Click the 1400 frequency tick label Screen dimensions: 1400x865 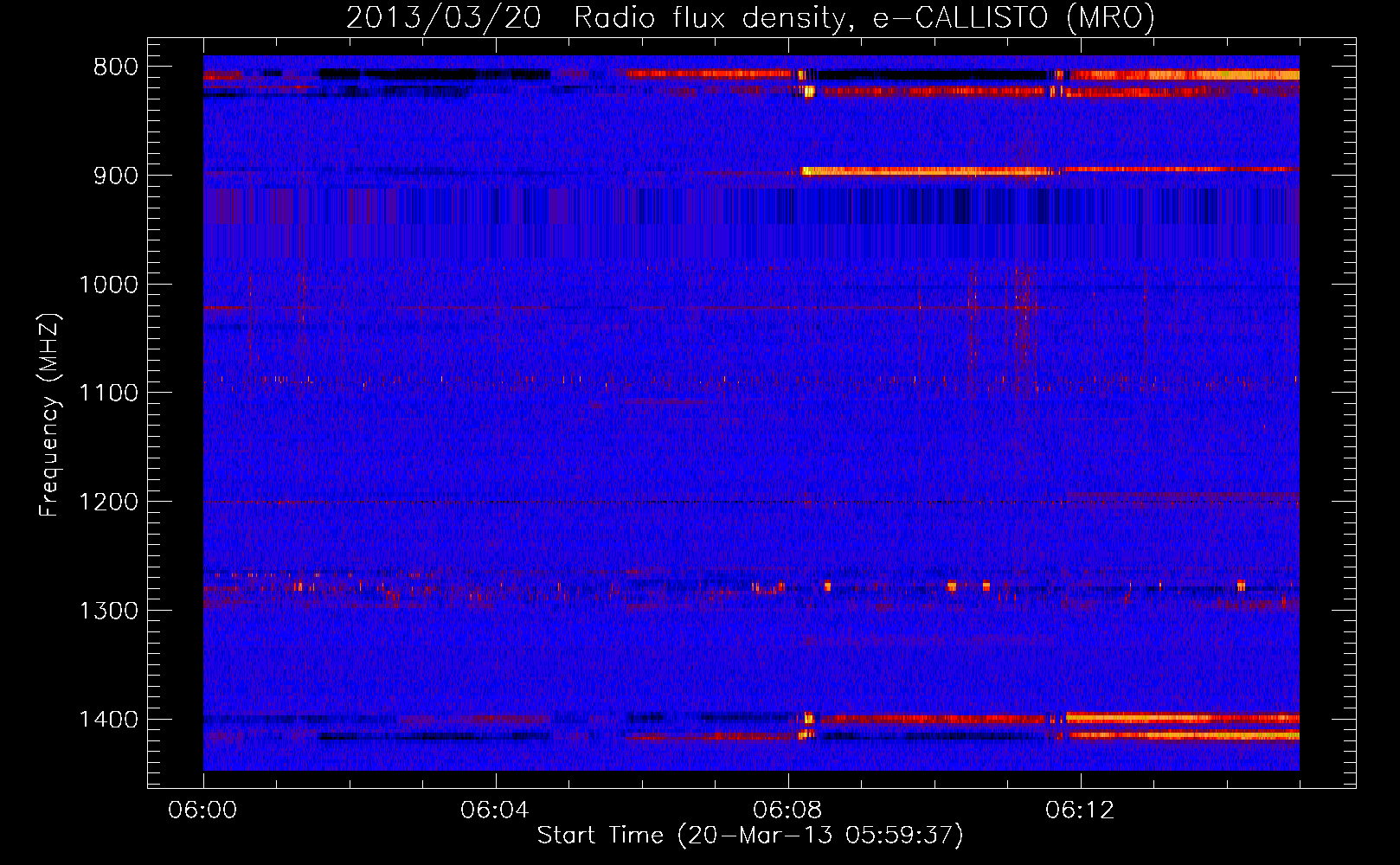(108, 720)
